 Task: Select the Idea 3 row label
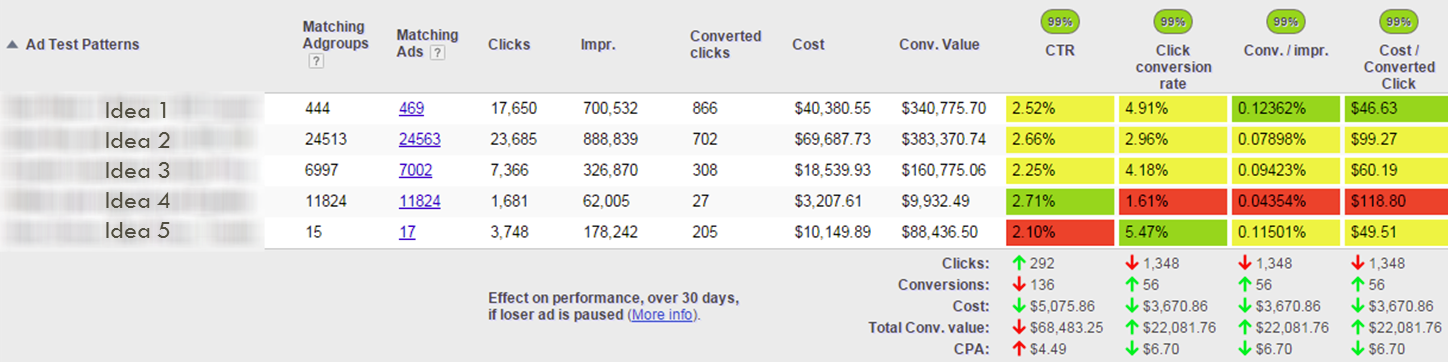[137, 171]
